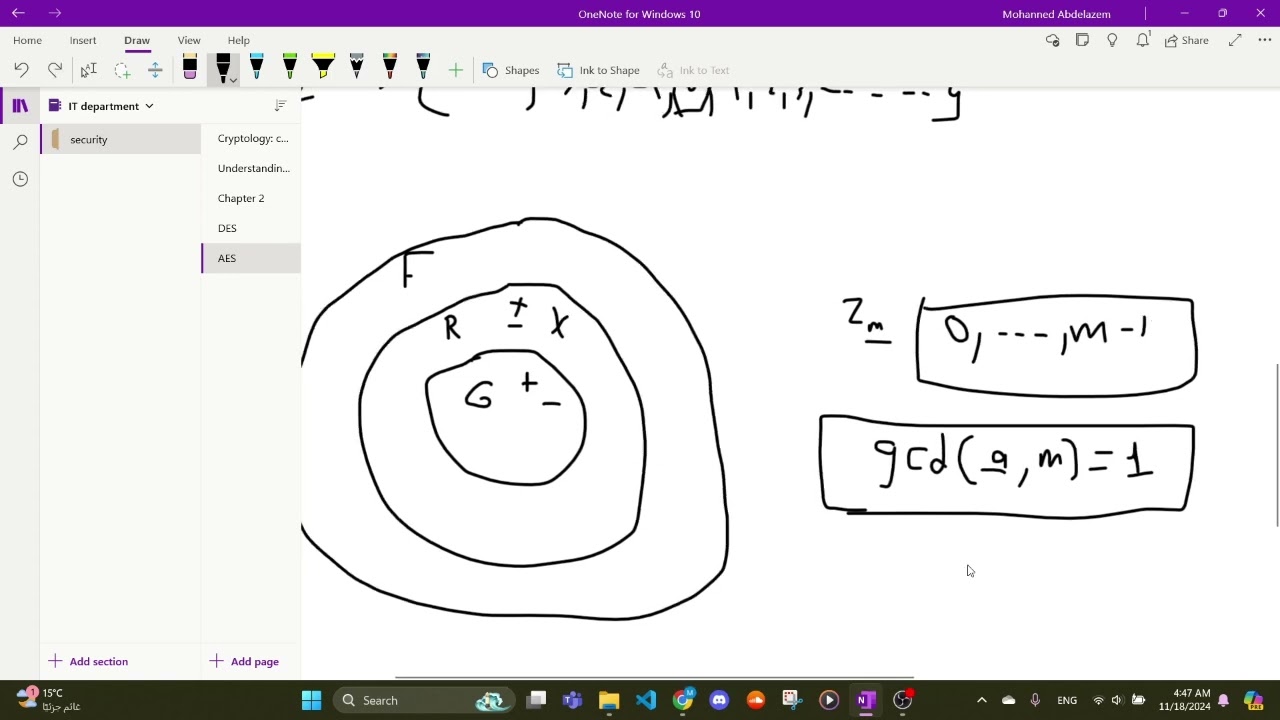Select the yellow highlighter pen

point(323,68)
